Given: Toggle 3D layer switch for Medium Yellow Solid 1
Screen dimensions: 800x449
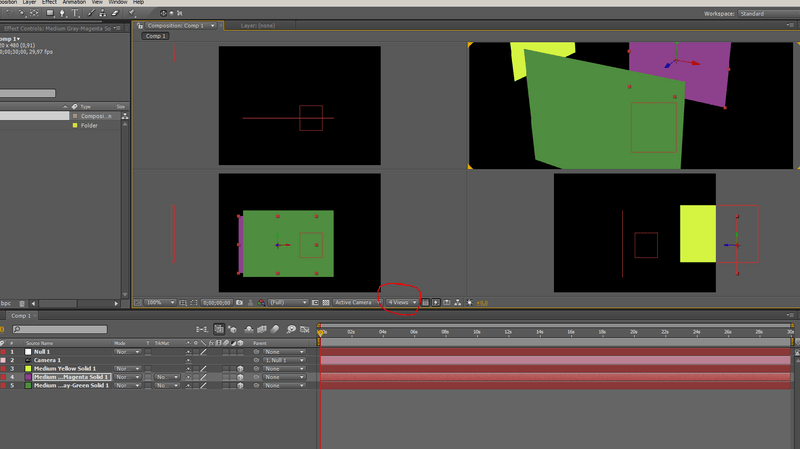Looking at the screenshot, I should 239,368.
